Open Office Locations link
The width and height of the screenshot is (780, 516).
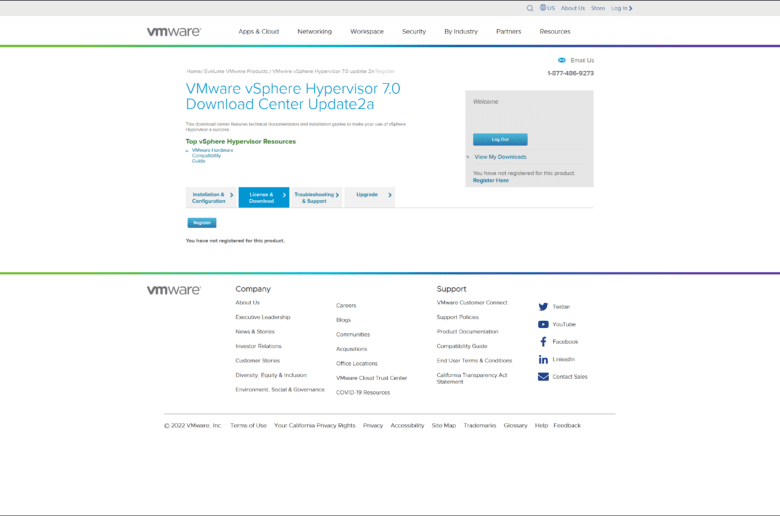tap(357, 363)
